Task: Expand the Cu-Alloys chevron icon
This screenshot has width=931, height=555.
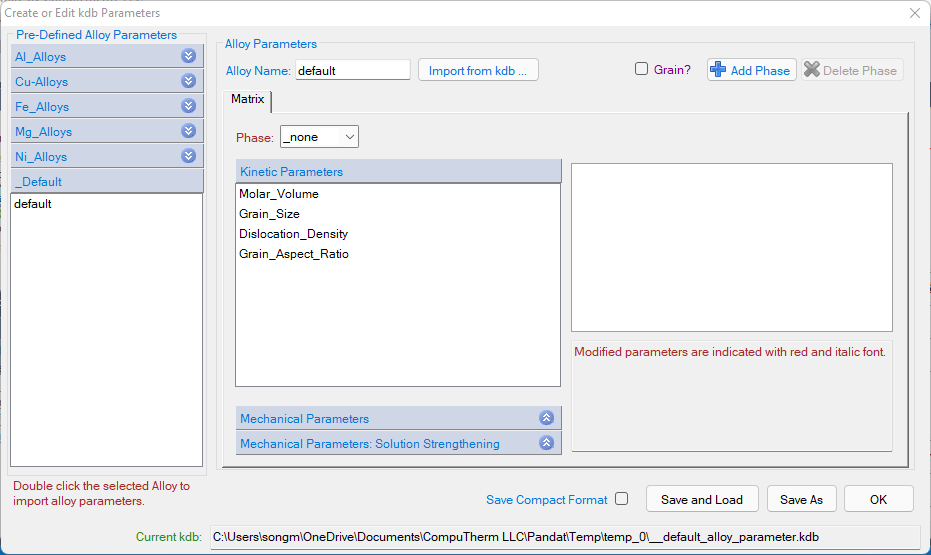Action: 188,82
